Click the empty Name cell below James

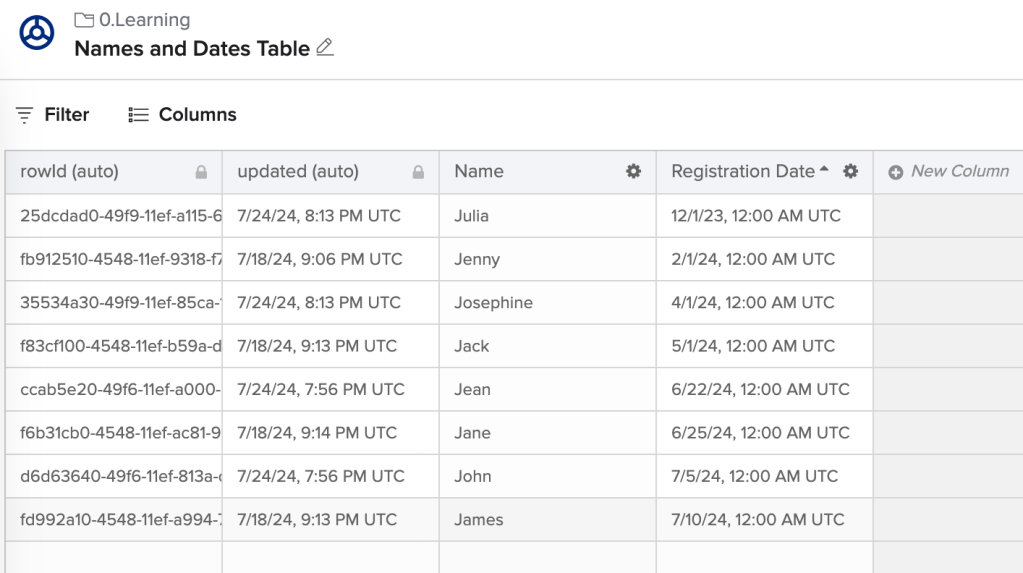546,558
